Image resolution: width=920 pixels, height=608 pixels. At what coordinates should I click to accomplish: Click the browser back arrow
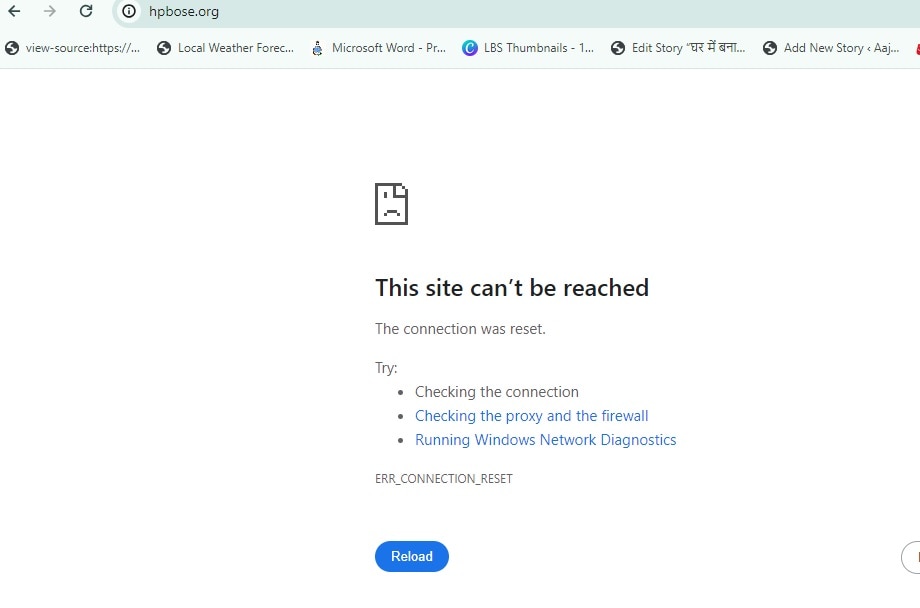click(14, 12)
